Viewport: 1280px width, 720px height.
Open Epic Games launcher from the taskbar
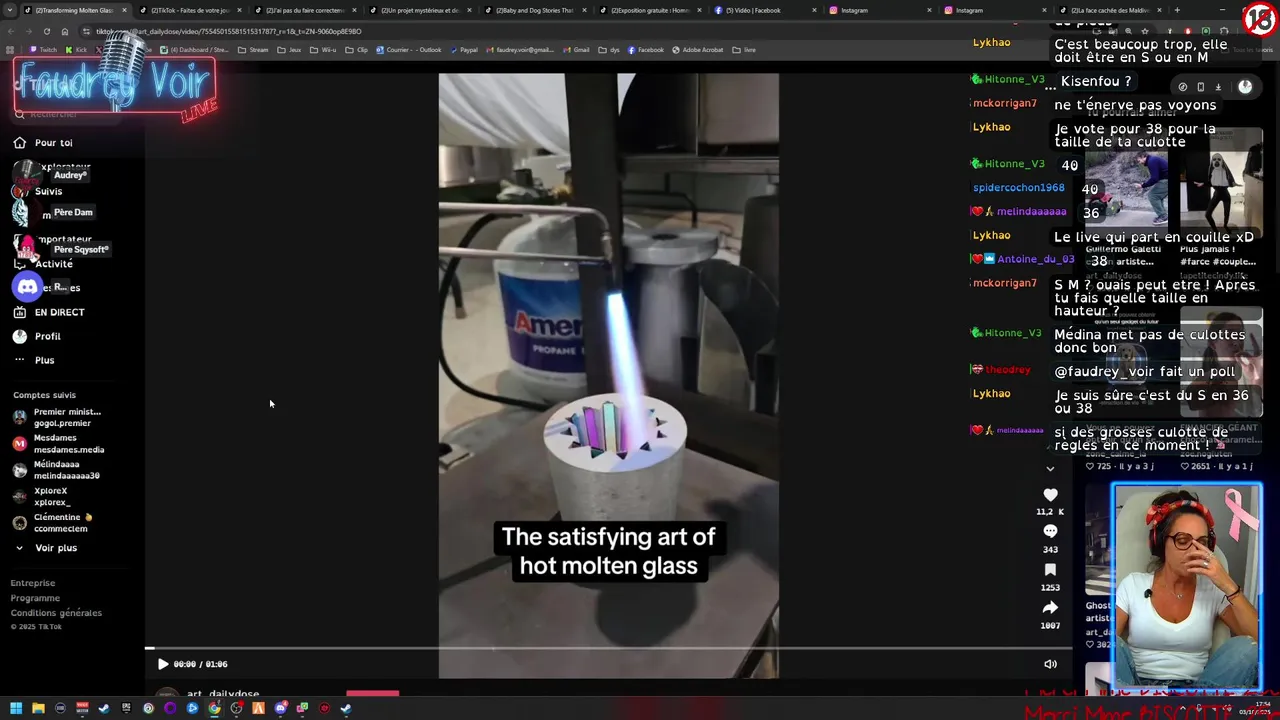click(126, 708)
